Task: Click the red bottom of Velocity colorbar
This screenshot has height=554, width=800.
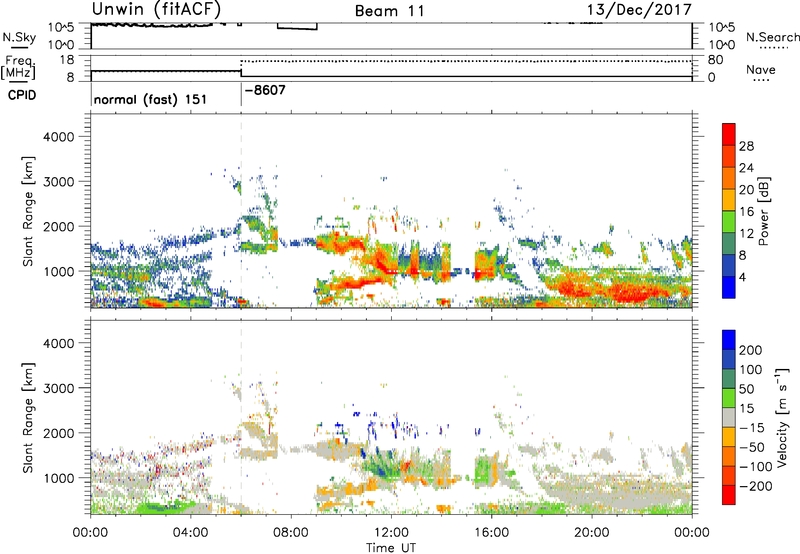Action: (x=729, y=495)
